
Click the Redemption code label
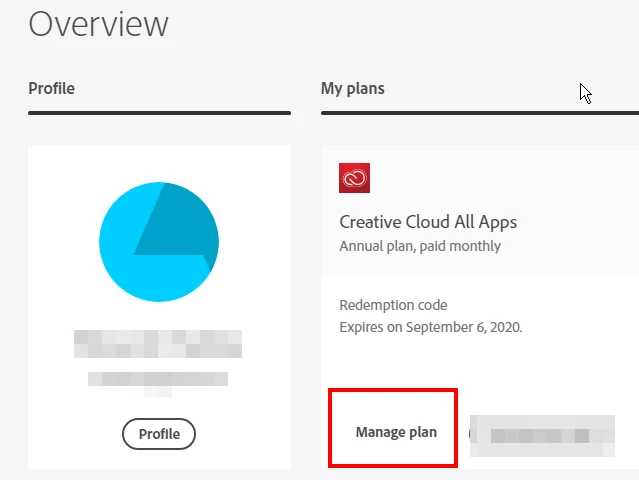point(393,305)
